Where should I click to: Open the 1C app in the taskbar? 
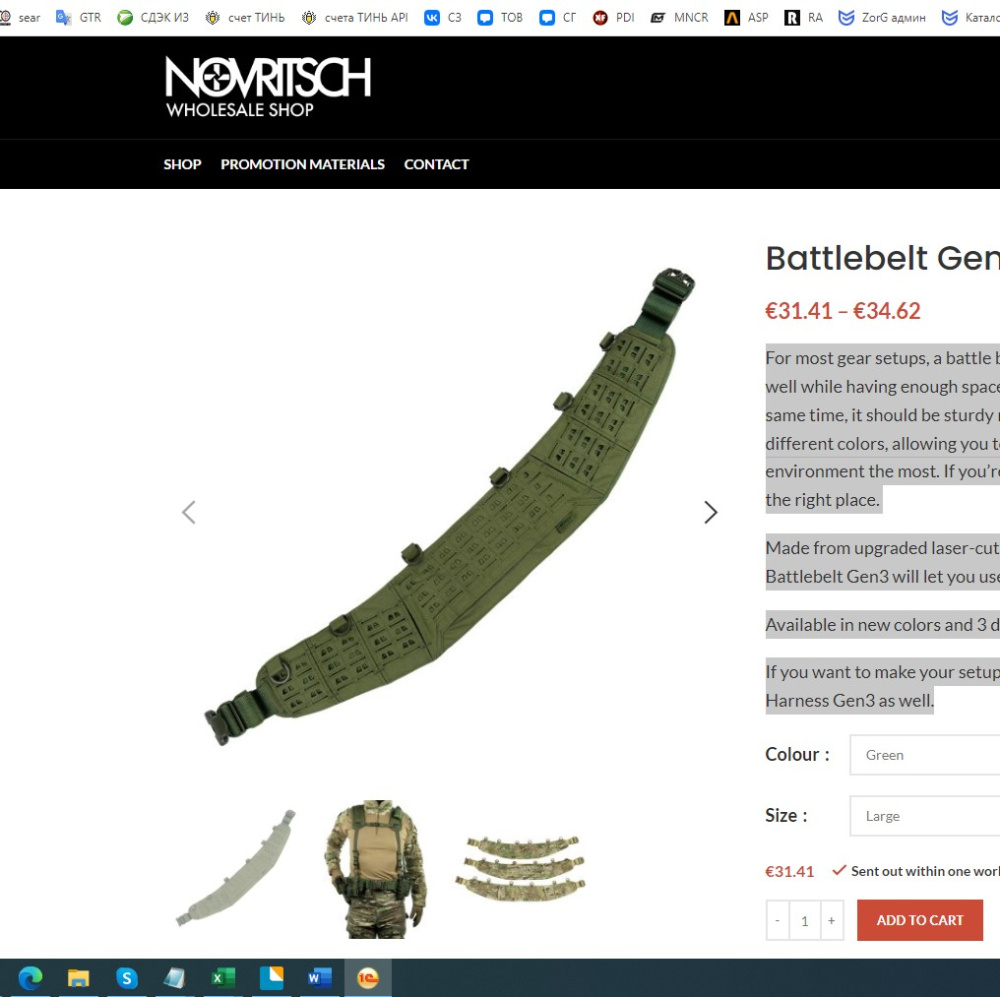click(368, 977)
